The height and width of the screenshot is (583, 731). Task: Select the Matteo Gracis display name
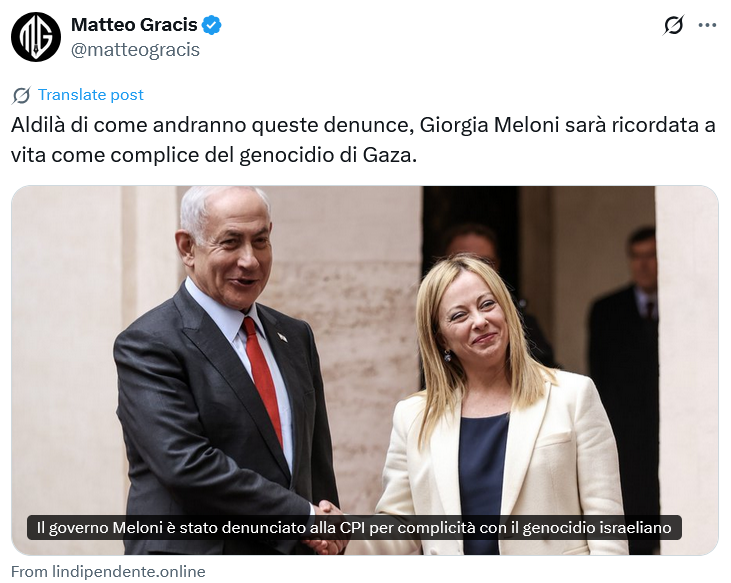(134, 25)
